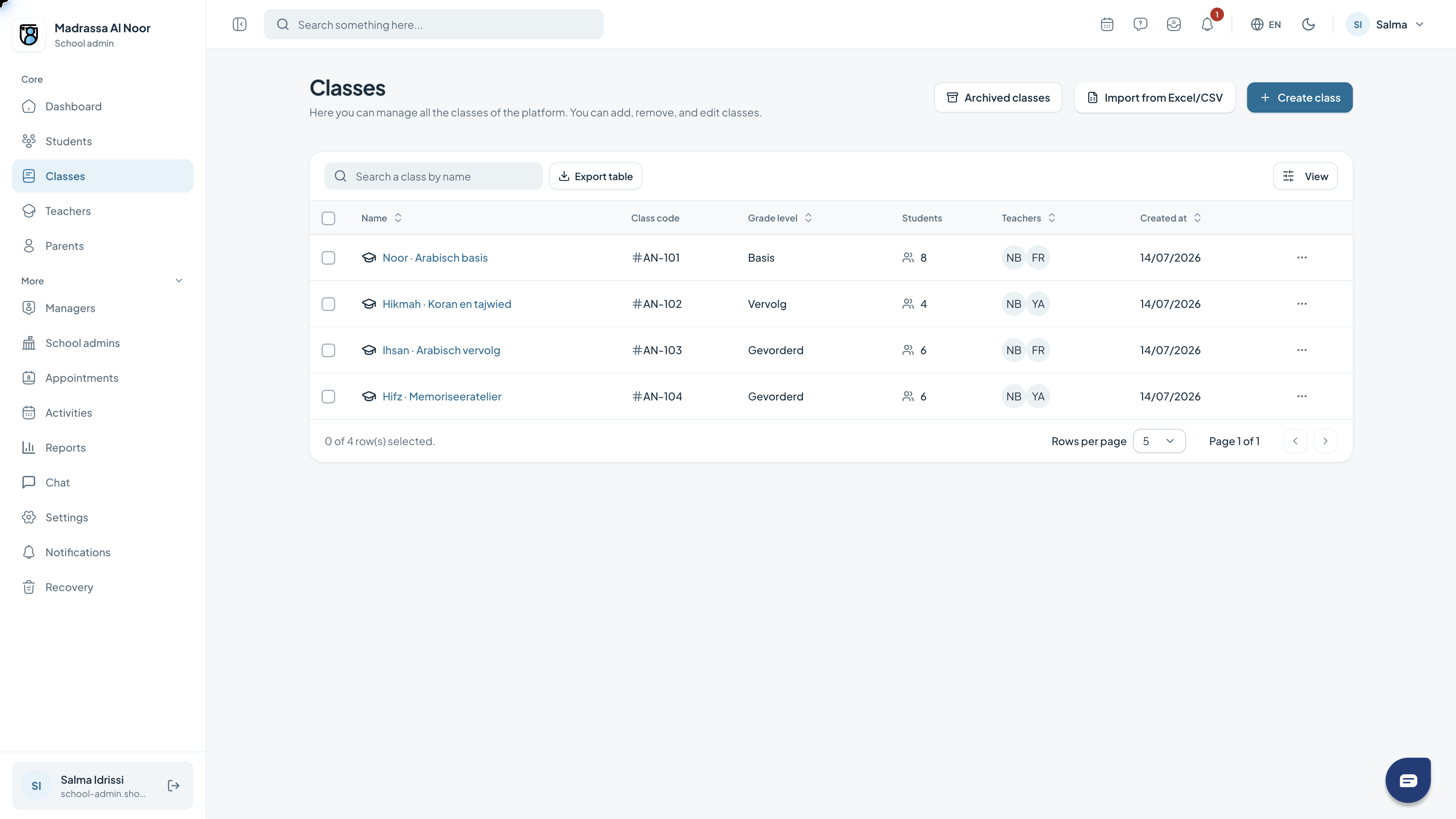Open the help question bubble icon

pyautogui.click(x=1140, y=24)
